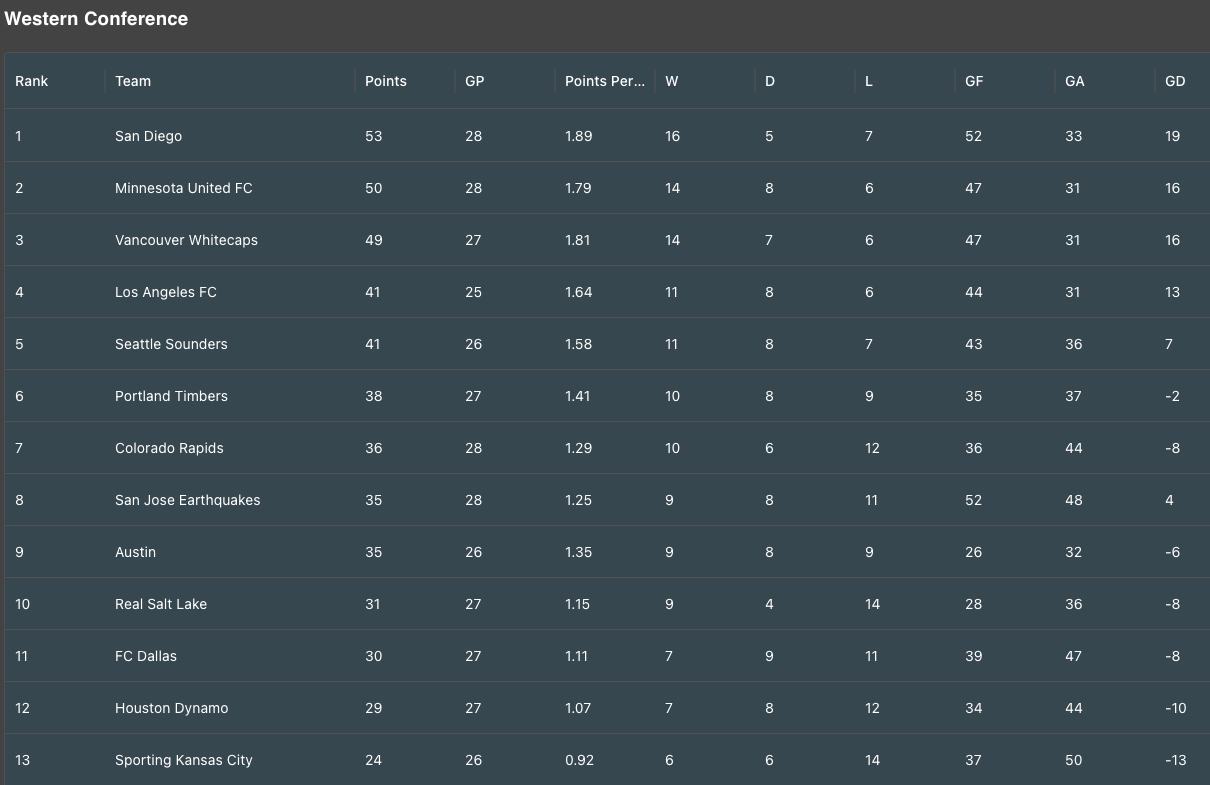1210x785 pixels.
Task: Select Portland Timbers team name
Action: (x=171, y=396)
